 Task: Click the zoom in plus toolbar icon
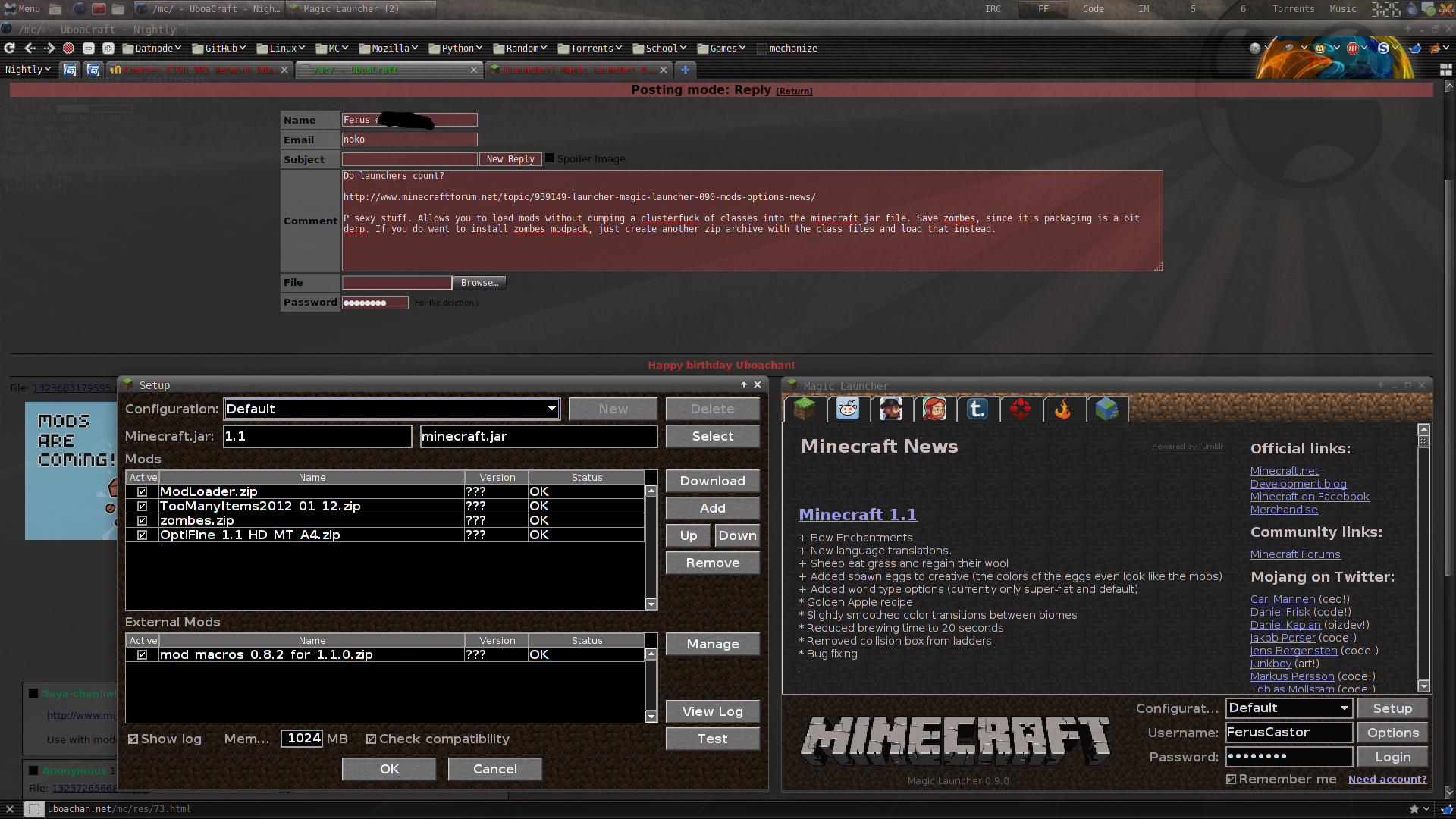click(108, 48)
